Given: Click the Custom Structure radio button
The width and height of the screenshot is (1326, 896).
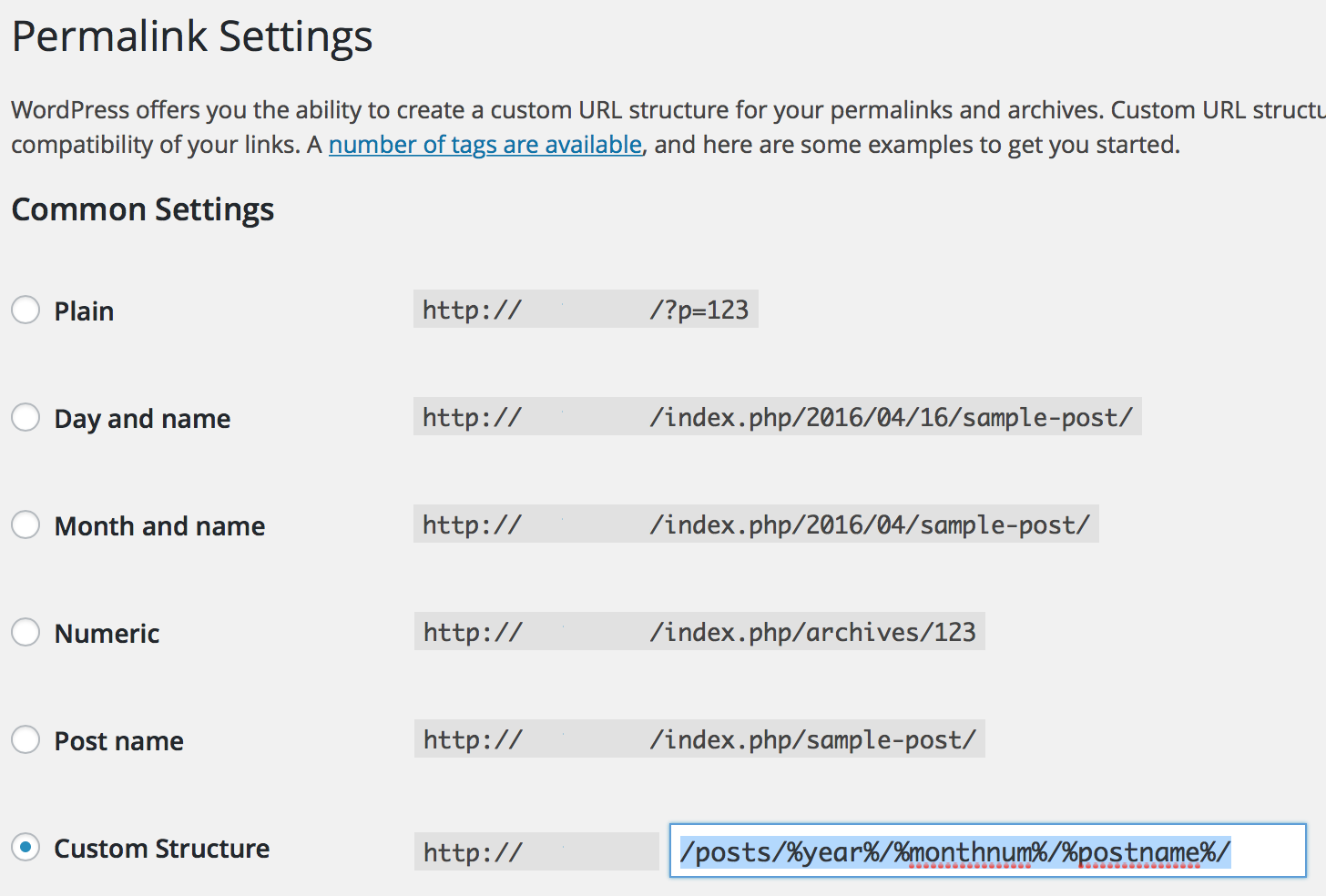Looking at the screenshot, I should [x=25, y=847].
